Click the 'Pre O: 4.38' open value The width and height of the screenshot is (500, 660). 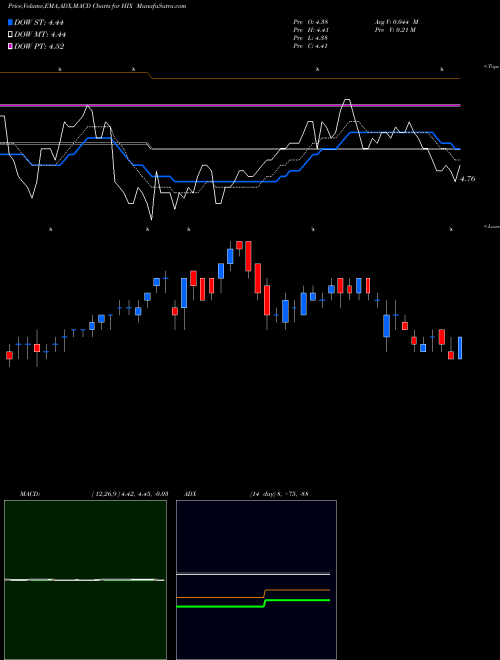point(311,22)
